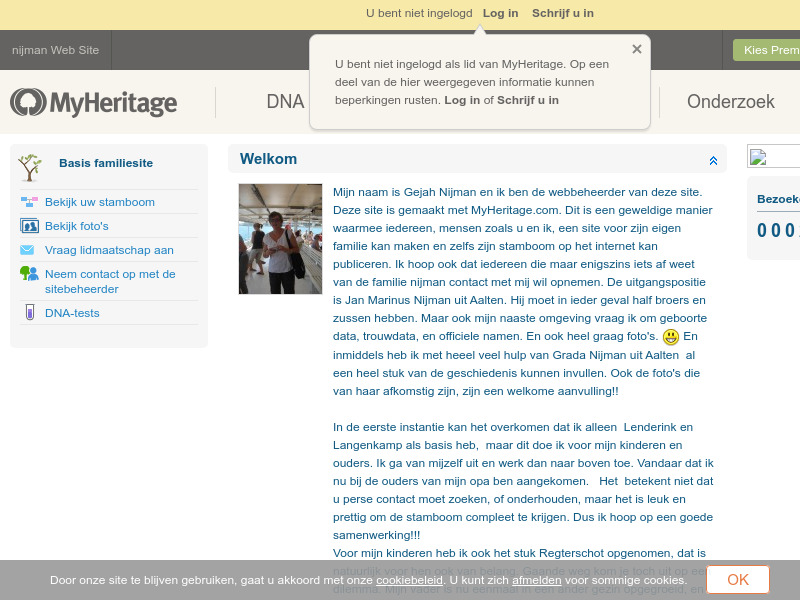Select the nijman Web Site tab
800x600 pixels.
pos(54,50)
